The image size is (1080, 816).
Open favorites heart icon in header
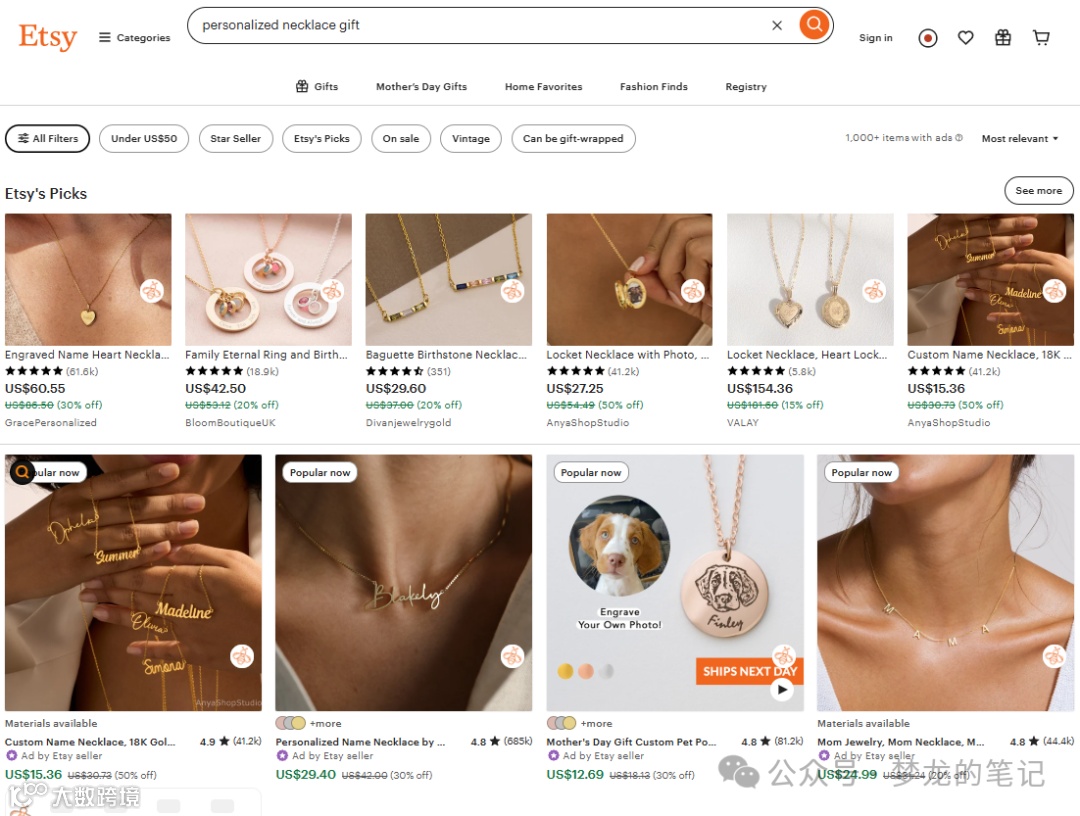pyautogui.click(x=965, y=38)
